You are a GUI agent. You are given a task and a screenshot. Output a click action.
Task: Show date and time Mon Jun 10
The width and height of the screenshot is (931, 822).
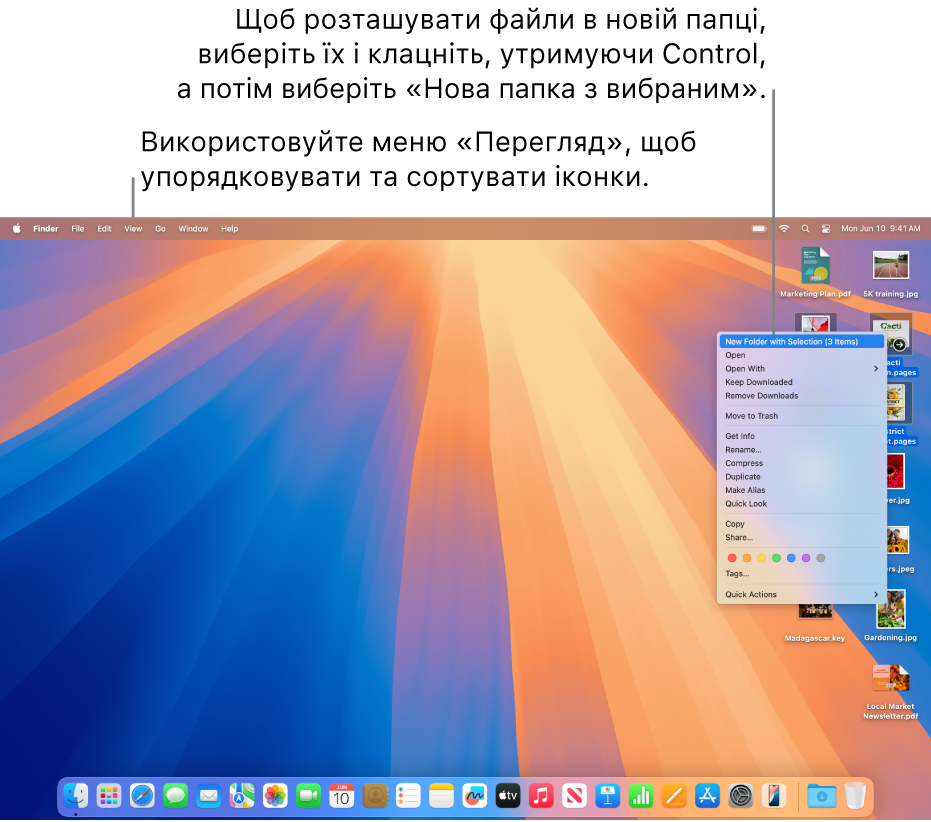click(881, 229)
